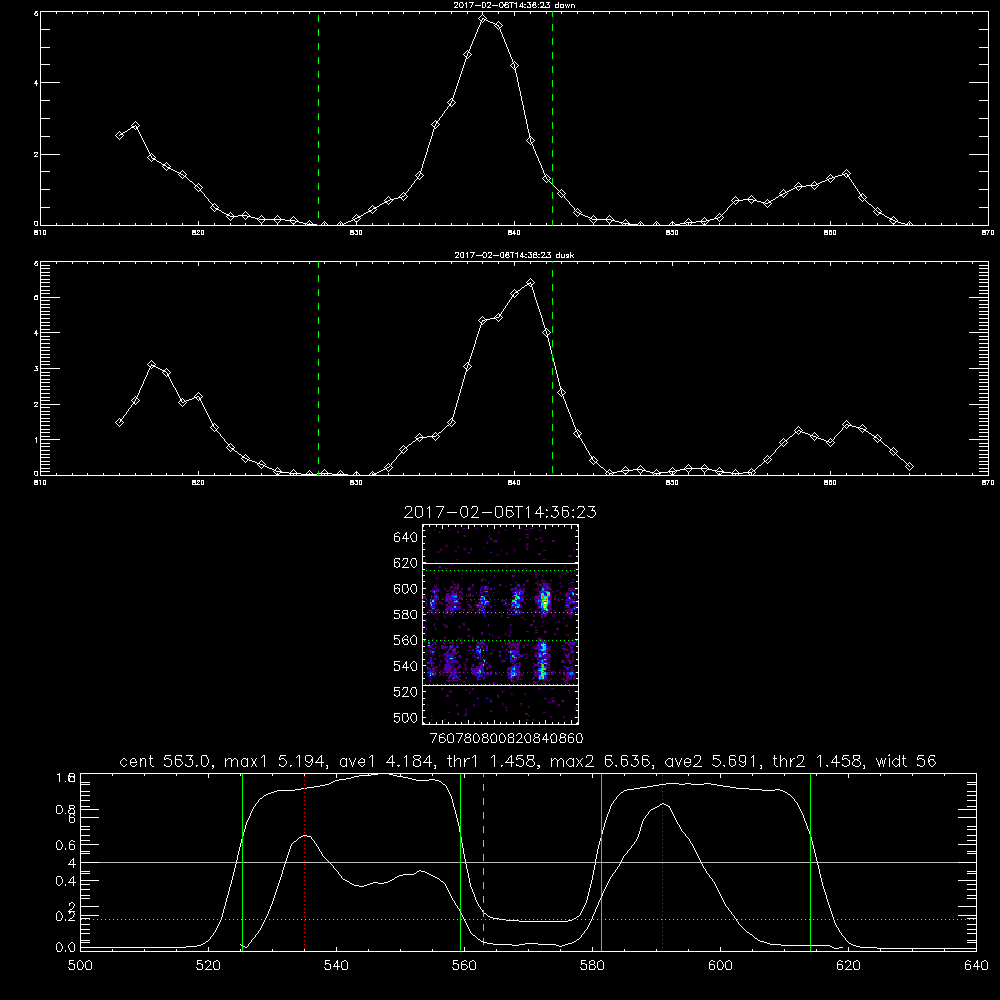
Task: Click the '560' label on the image y-axis
Action: click(x=406, y=640)
